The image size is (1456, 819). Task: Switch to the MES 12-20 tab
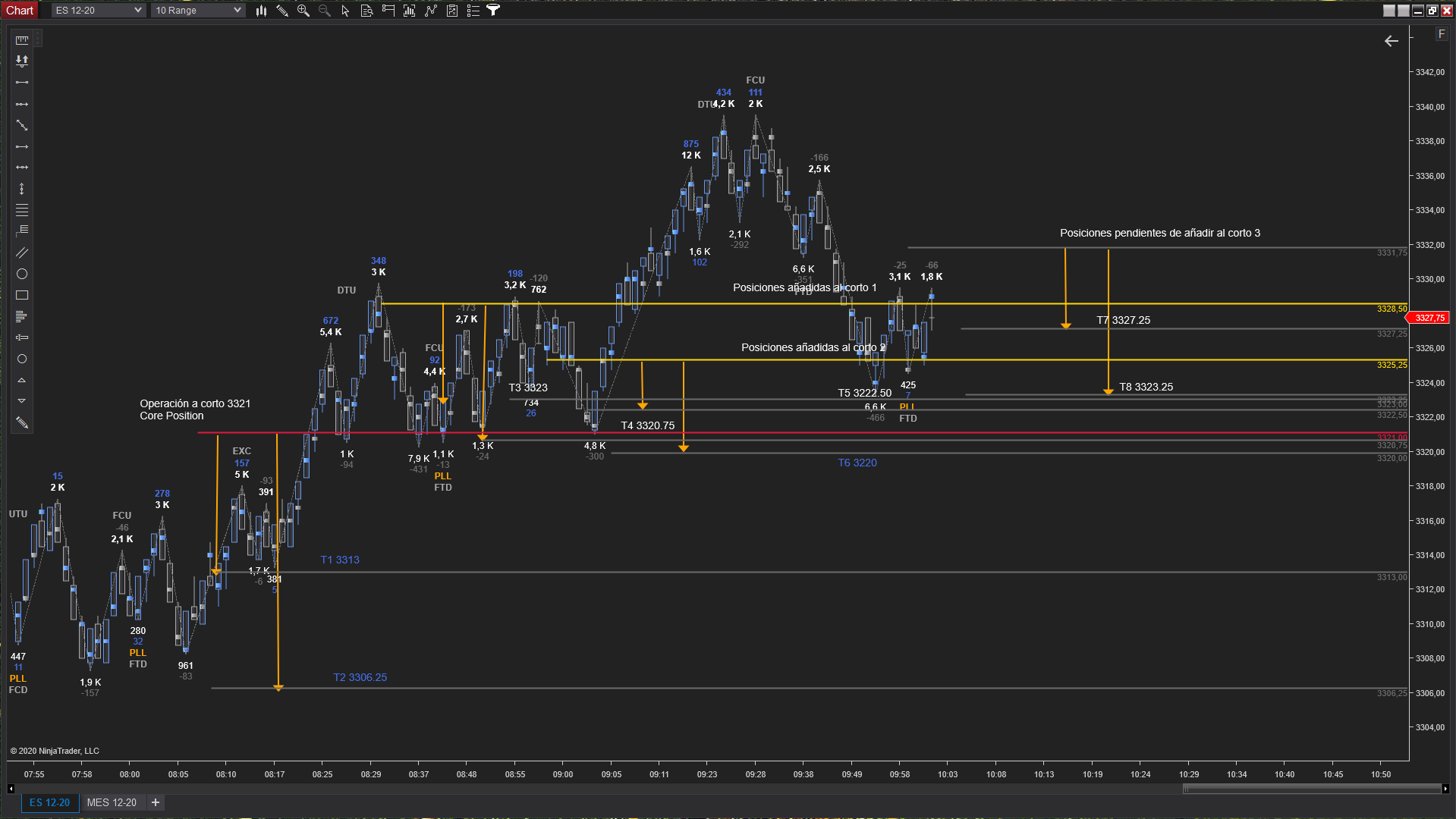(112, 802)
